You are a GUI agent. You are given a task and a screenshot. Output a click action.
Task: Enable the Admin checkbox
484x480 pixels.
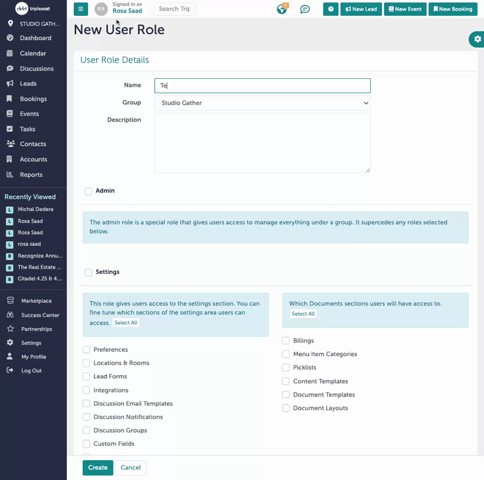(88, 191)
